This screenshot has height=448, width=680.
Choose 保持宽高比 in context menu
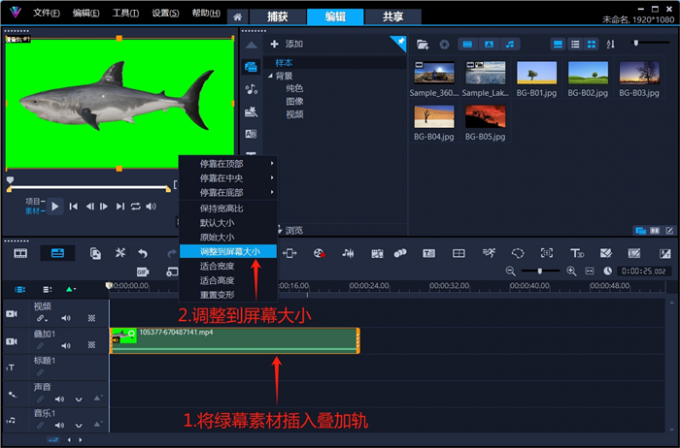(x=228, y=209)
